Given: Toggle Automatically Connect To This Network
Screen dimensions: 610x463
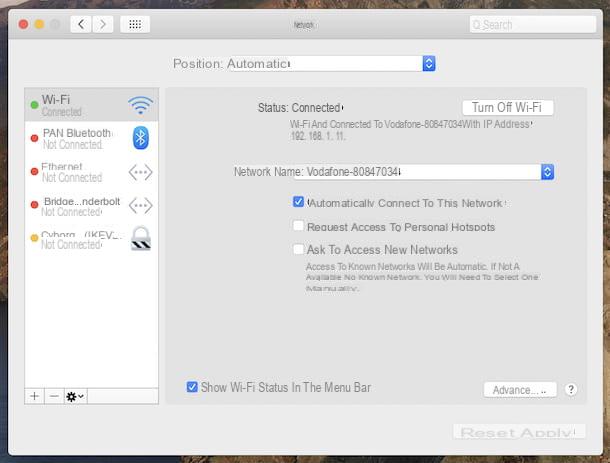Looking at the screenshot, I should [x=298, y=202].
